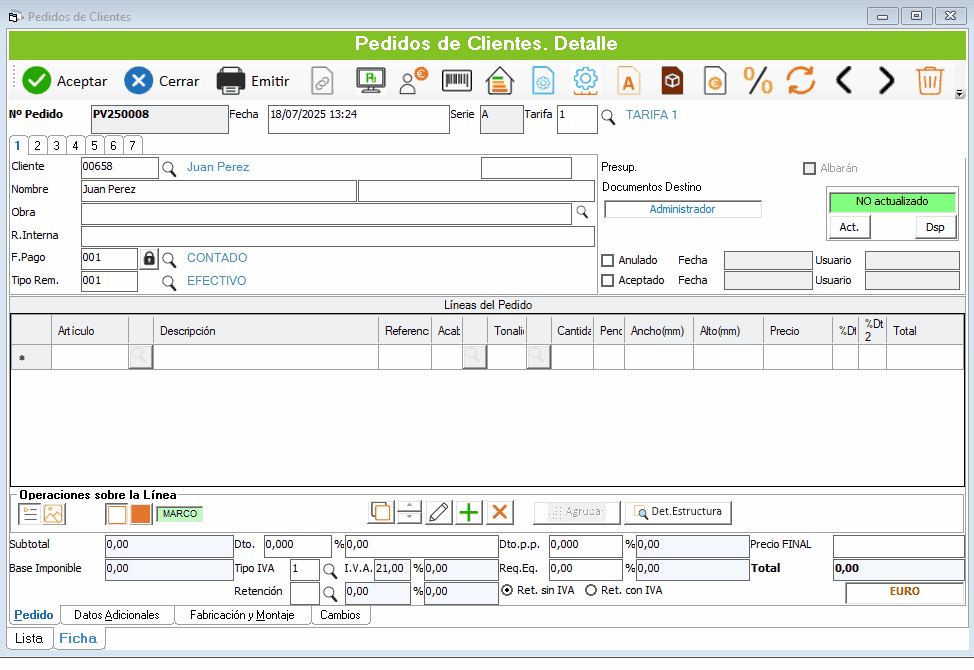Screen dimensions: 974x670
Task: Open the warehouse house icon
Action: [x=499, y=81]
